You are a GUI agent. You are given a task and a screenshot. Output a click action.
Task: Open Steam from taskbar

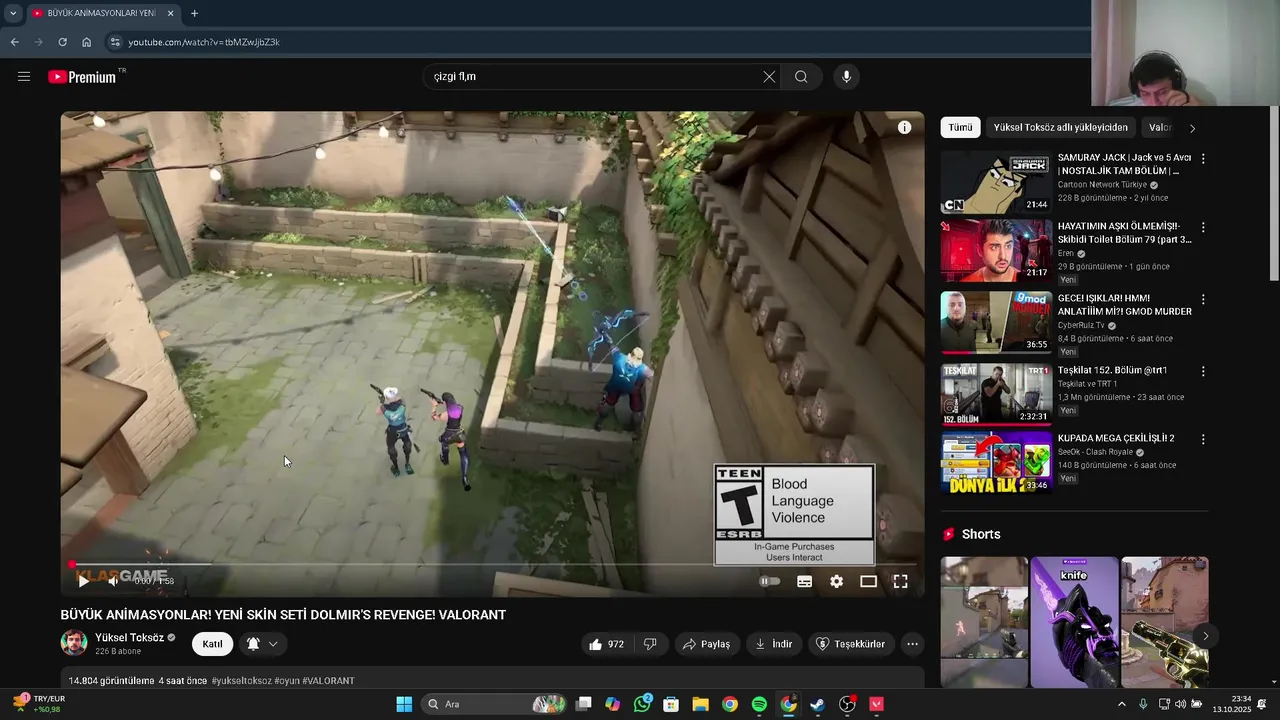817,704
